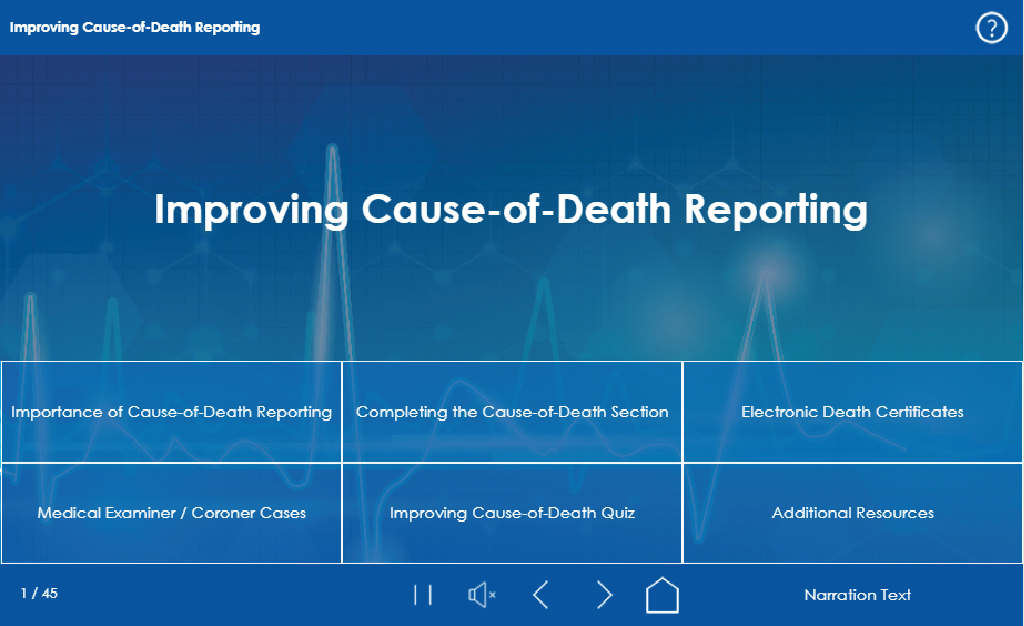Open Electronic Death Certificates
This screenshot has width=1024, height=626.
[x=852, y=411]
